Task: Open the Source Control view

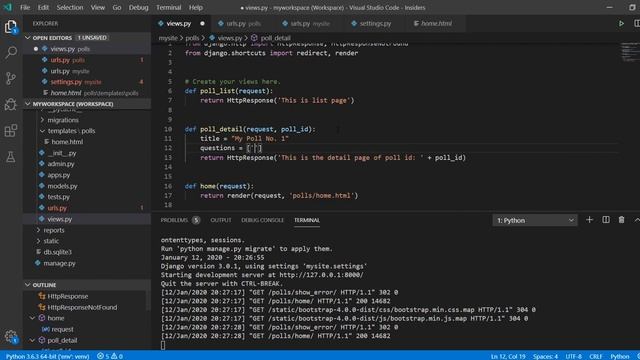Action: point(11,78)
